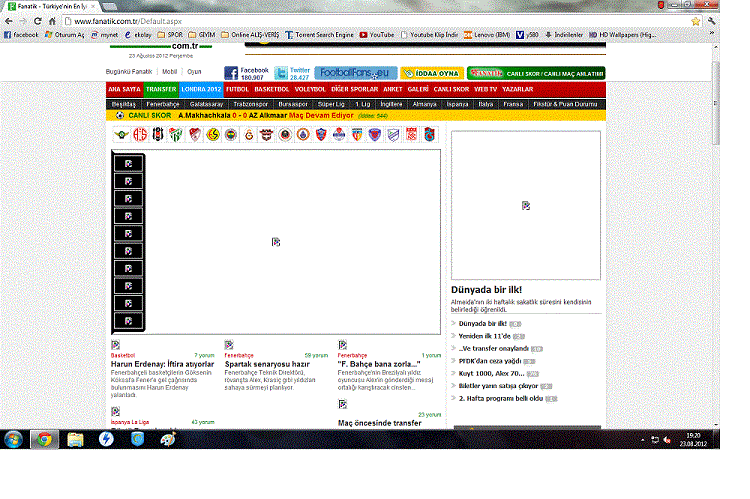Open Fikstür & Puan Durumu submenu link
This screenshot has height=499, width=750.
[565, 104]
